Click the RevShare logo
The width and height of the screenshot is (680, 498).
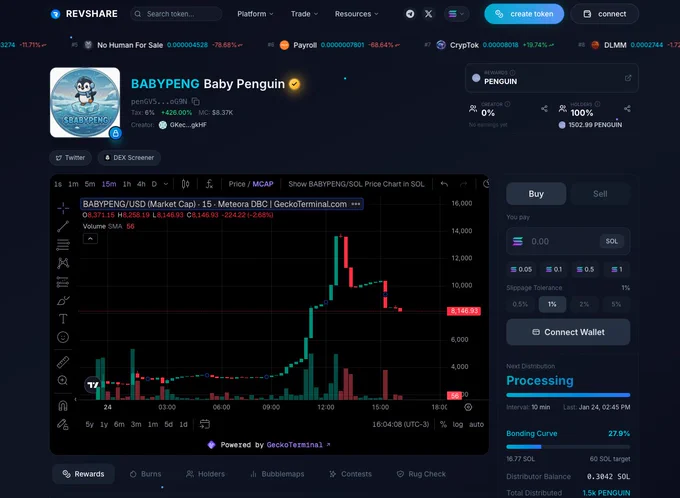coord(84,14)
